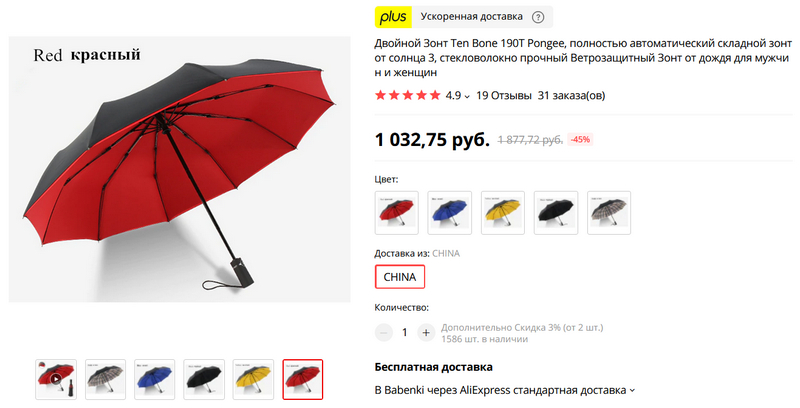This screenshot has width=800, height=408.
Task: Select the red umbrella color swatch
Action: (x=396, y=213)
